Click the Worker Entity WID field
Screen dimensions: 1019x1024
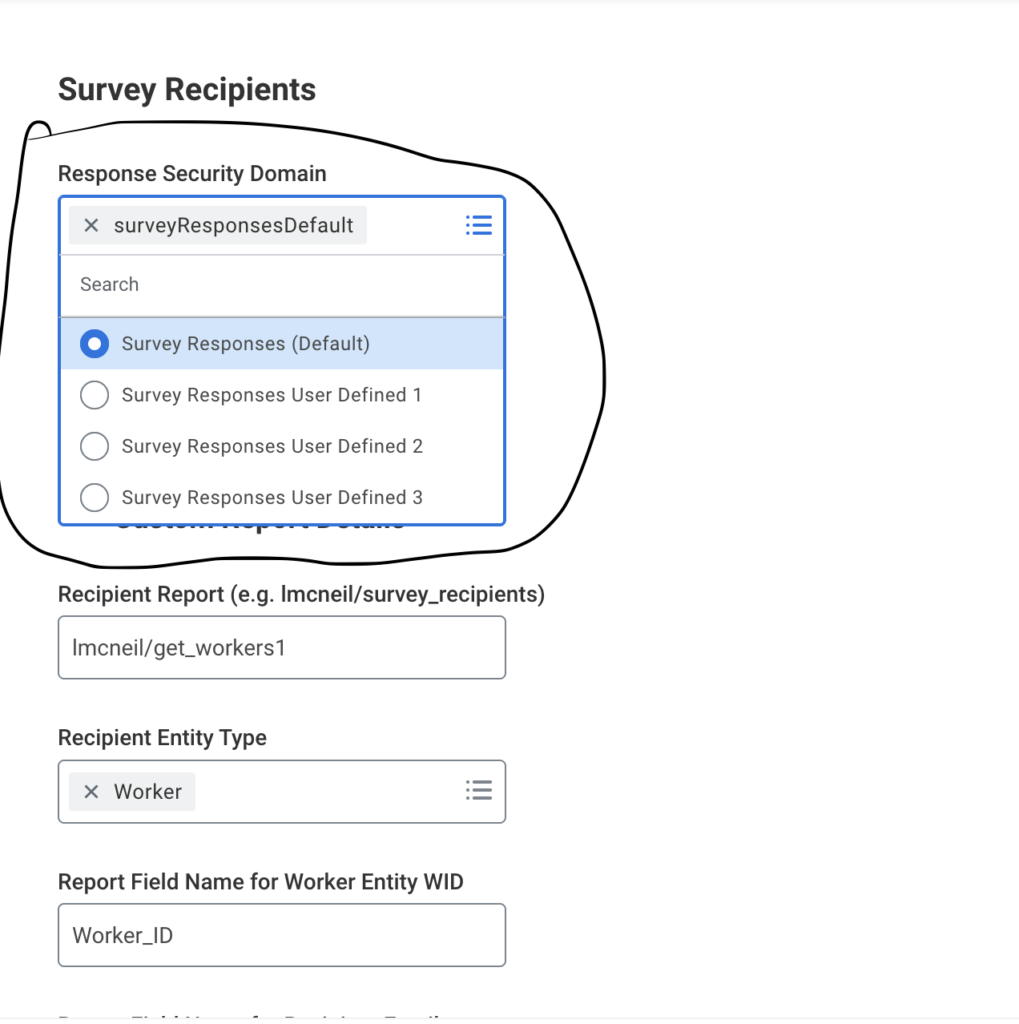click(282, 936)
